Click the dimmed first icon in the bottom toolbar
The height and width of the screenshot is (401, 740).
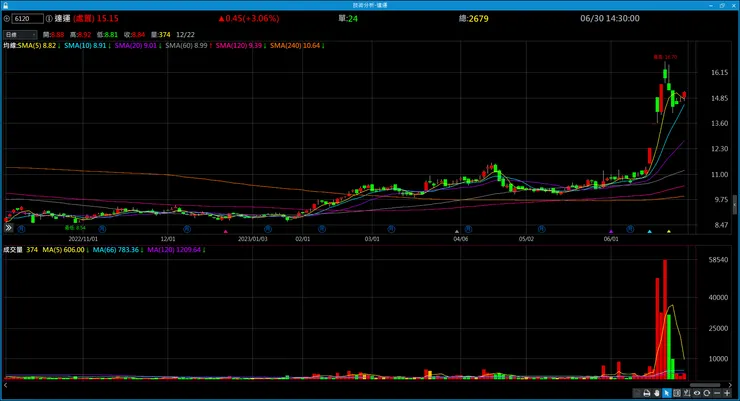tap(637, 393)
